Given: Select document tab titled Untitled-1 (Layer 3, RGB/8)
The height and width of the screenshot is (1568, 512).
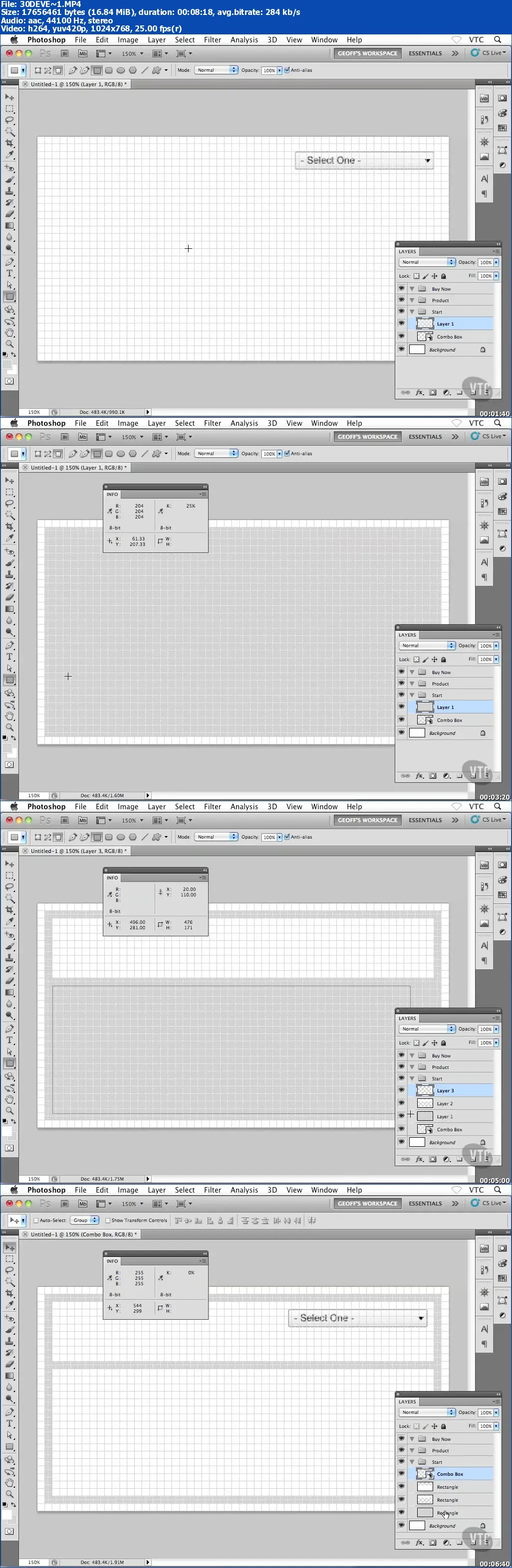Looking at the screenshot, I should pos(74,851).
